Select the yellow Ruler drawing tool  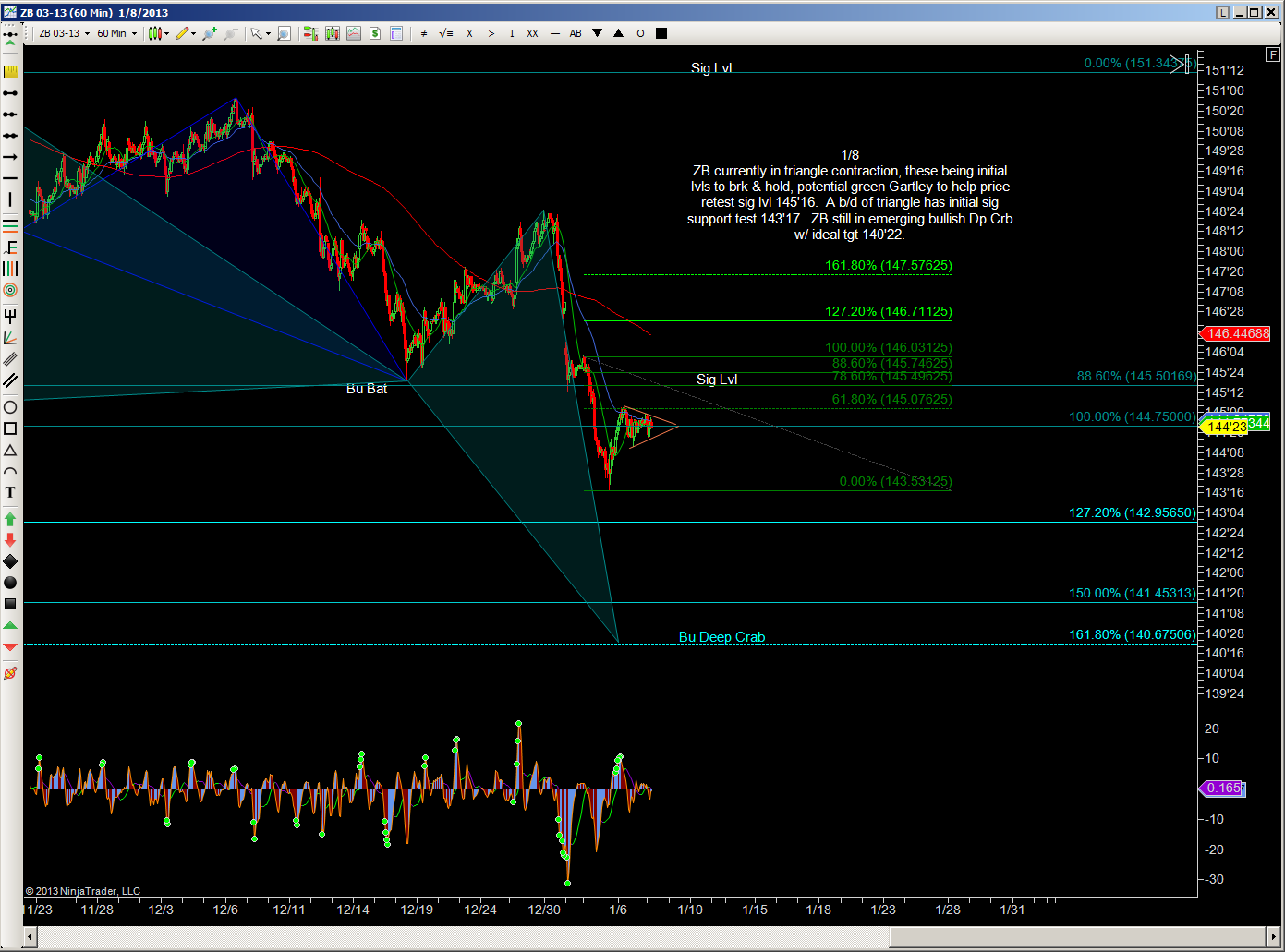tap(10, 72)
